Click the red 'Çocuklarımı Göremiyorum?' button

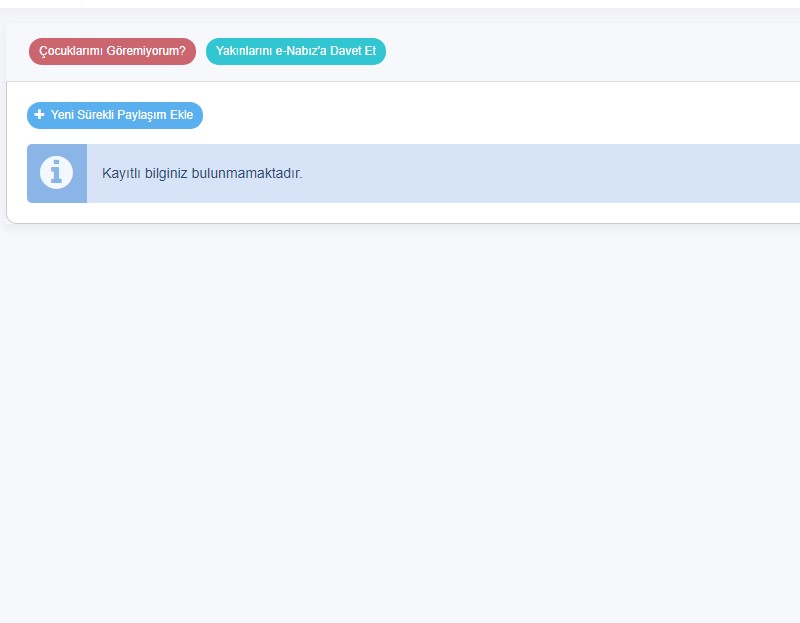coord(112,52)
